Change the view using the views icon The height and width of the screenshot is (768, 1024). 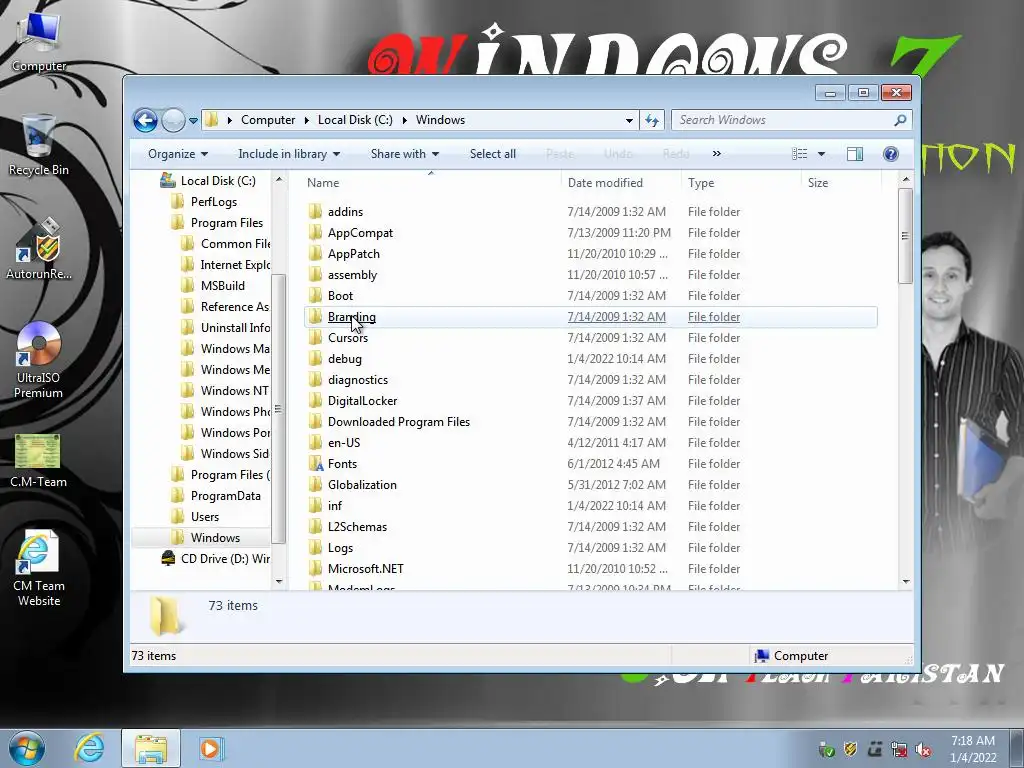tap(799, 154)
